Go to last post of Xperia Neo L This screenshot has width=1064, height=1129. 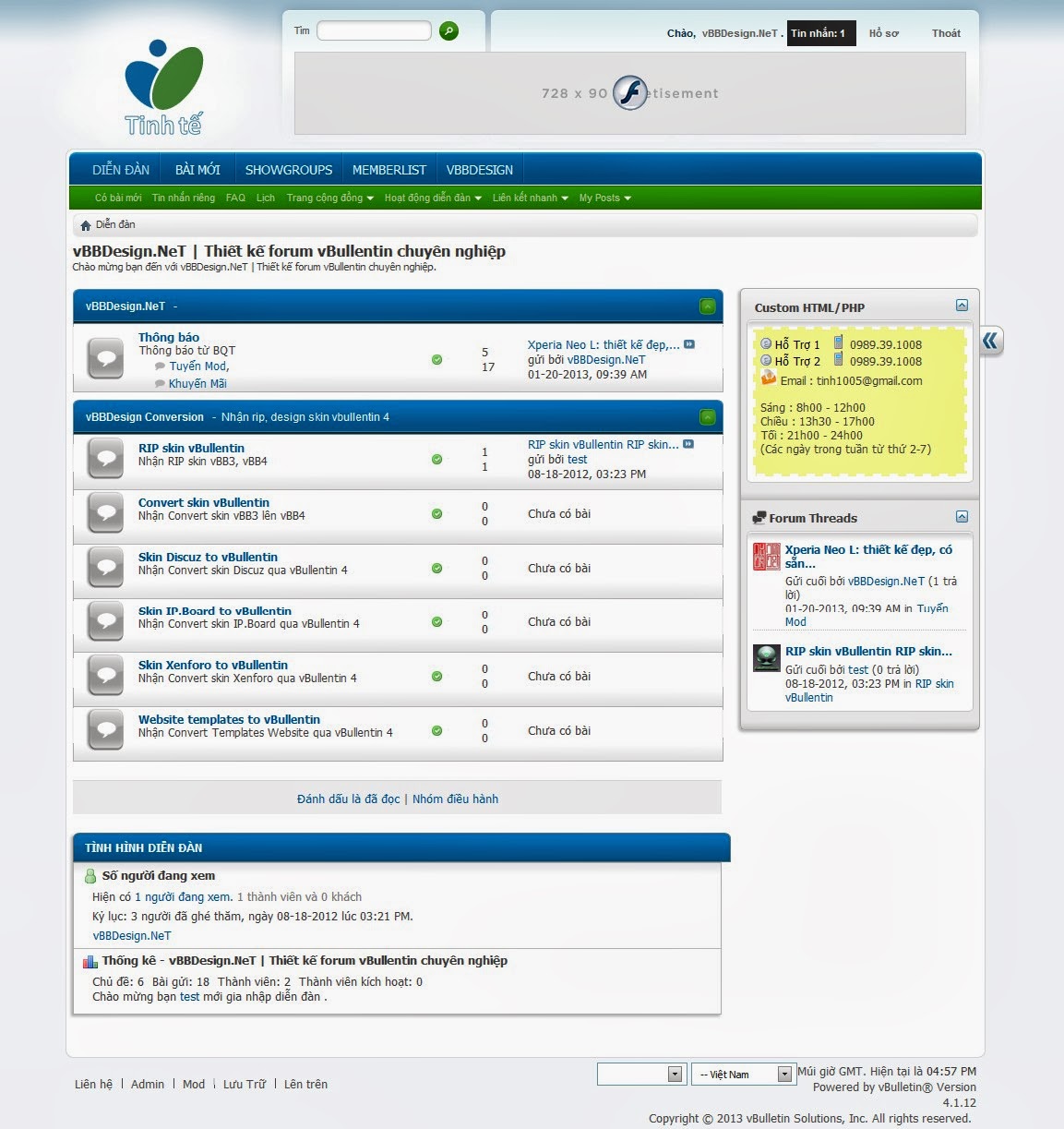click(x=689, y=344)
